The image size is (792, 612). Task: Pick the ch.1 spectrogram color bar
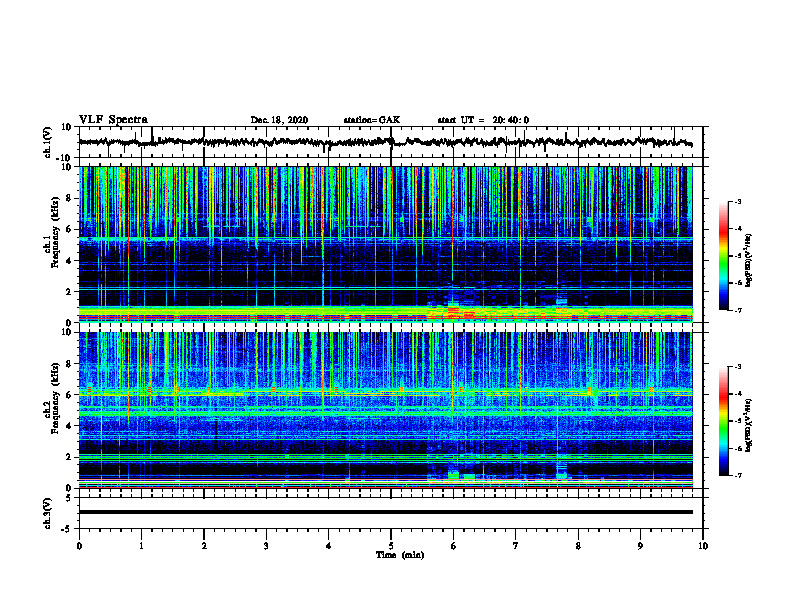[724, 256]
